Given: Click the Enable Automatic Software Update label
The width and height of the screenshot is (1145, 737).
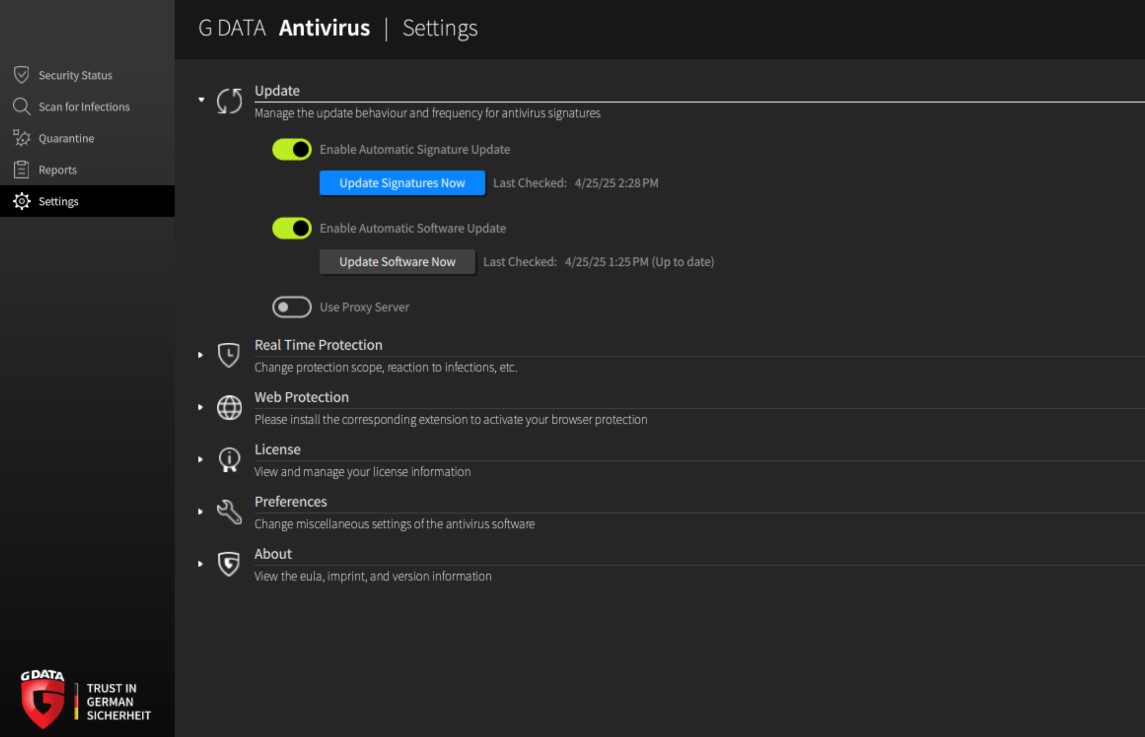Looking at the screenshot, I should [413, 228].
